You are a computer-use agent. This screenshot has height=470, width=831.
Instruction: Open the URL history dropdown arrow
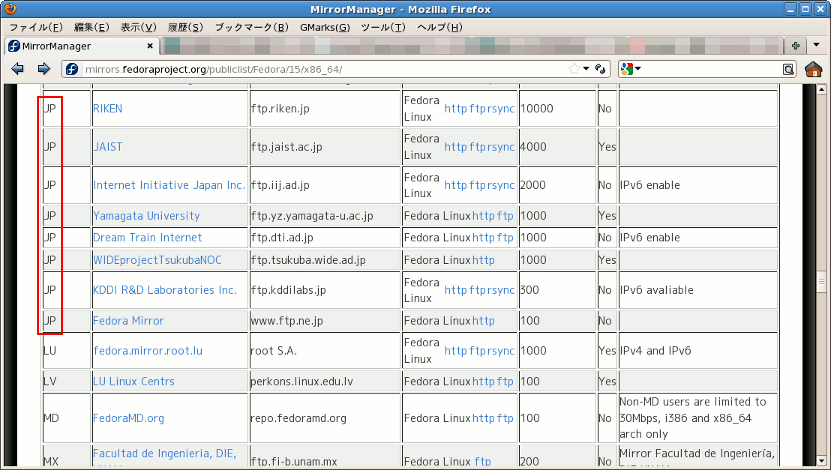(586, 69)
